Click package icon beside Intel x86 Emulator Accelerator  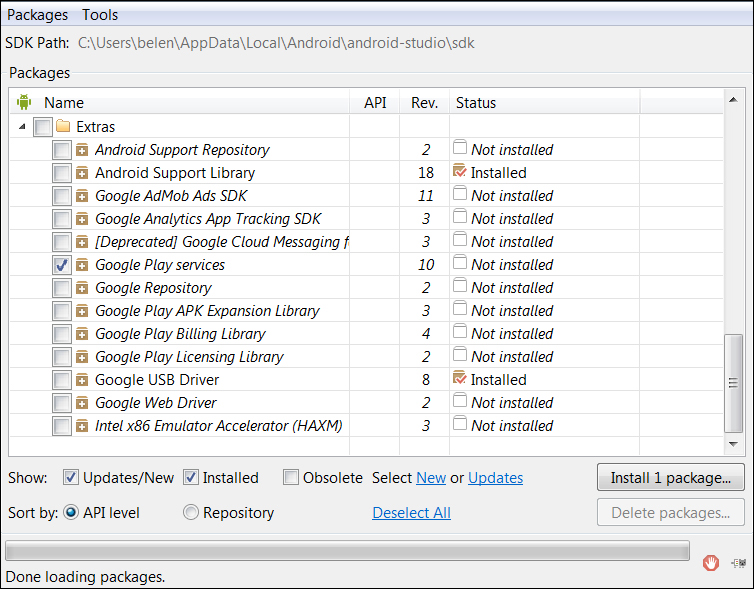pos(82,426)
